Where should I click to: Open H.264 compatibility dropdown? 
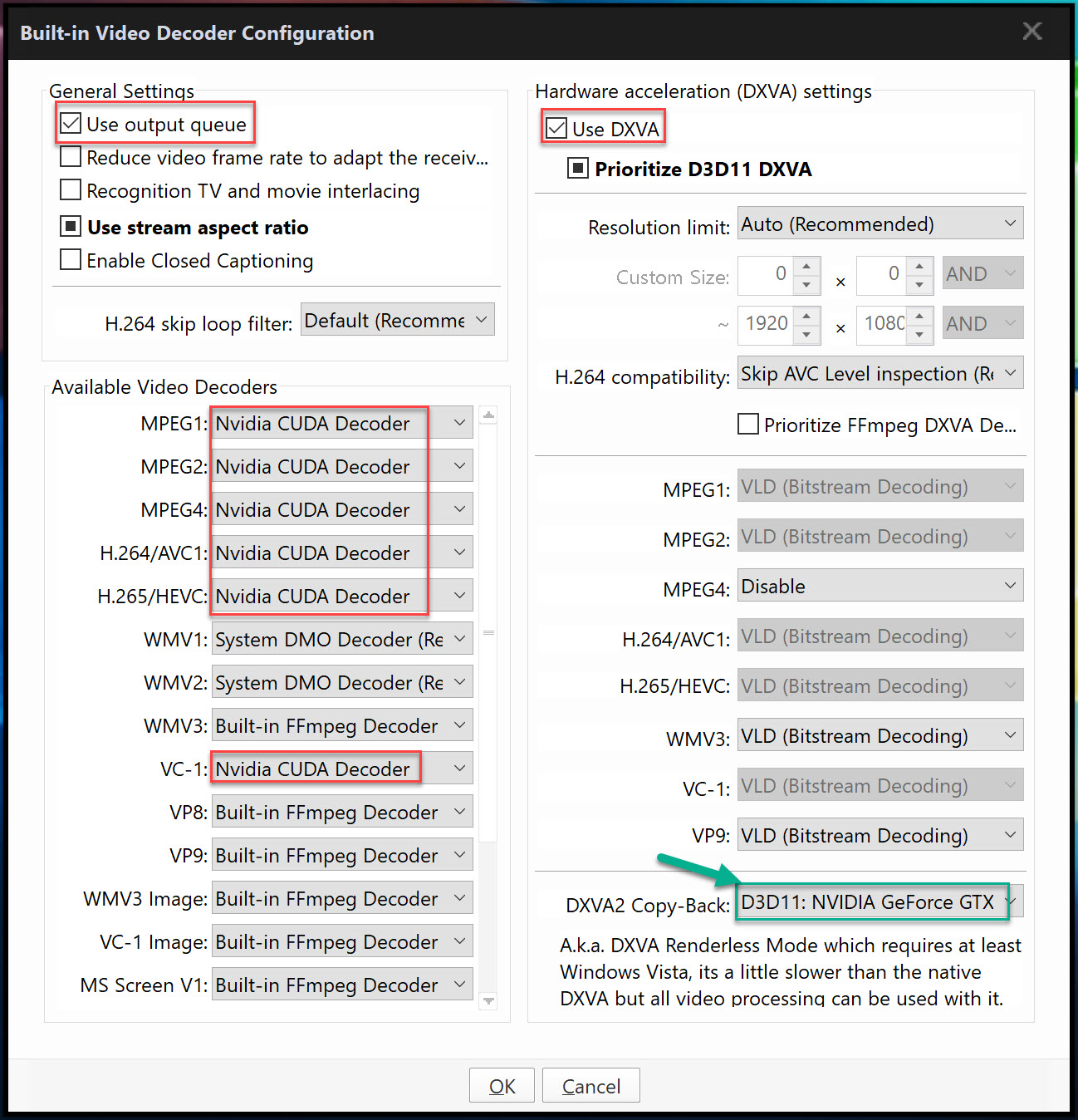point(880,373)
